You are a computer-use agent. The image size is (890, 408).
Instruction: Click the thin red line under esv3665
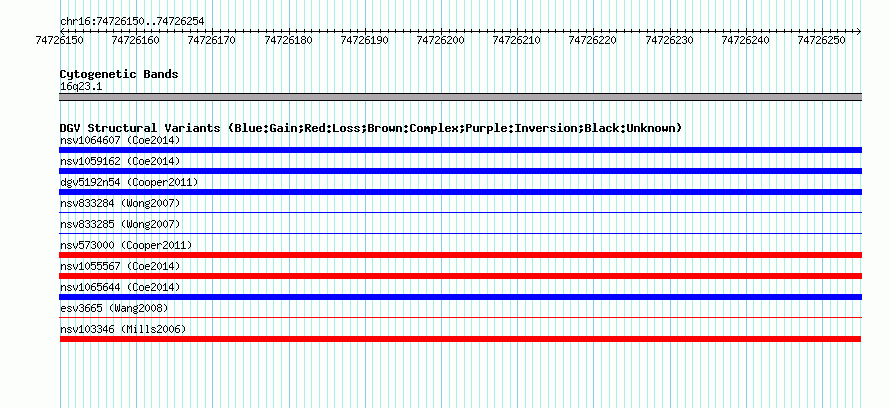(460, 317)
